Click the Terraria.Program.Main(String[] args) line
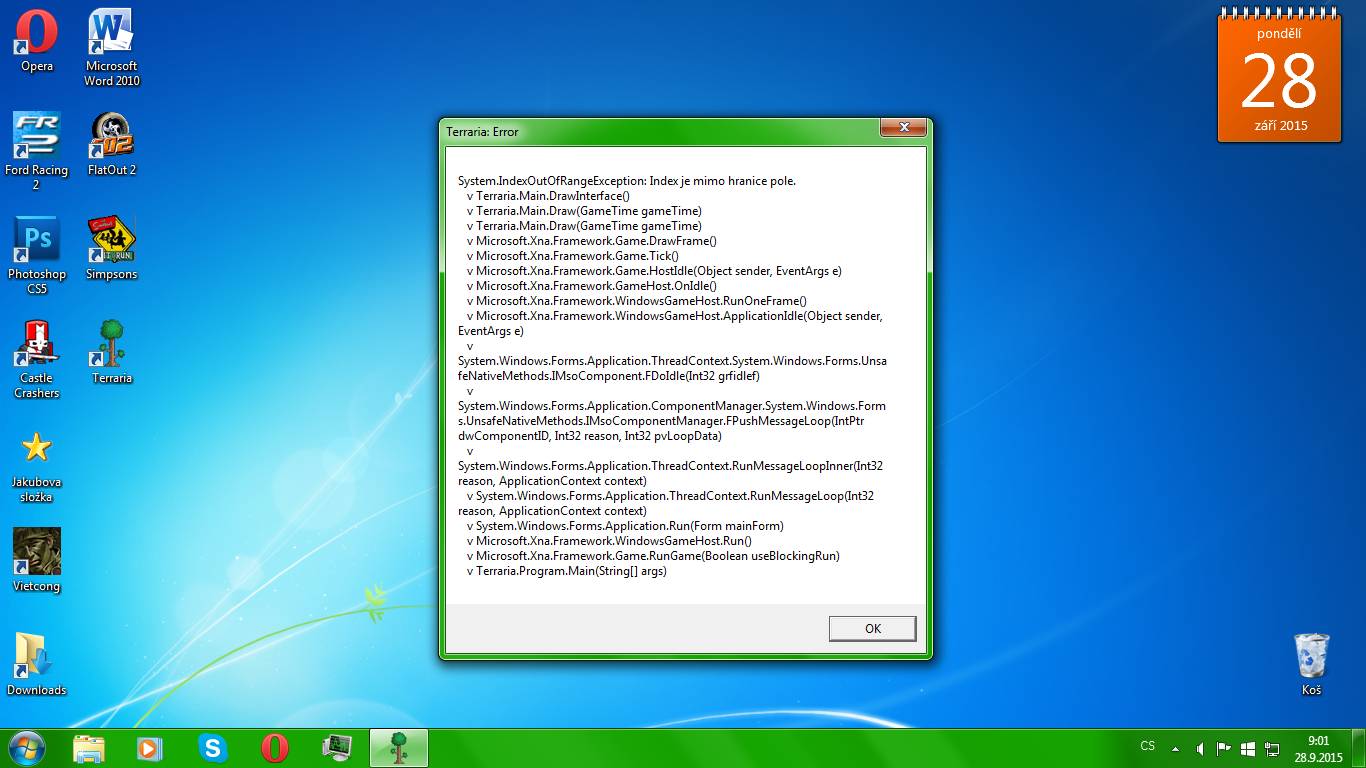1366x768 pixels. [566, 571]
